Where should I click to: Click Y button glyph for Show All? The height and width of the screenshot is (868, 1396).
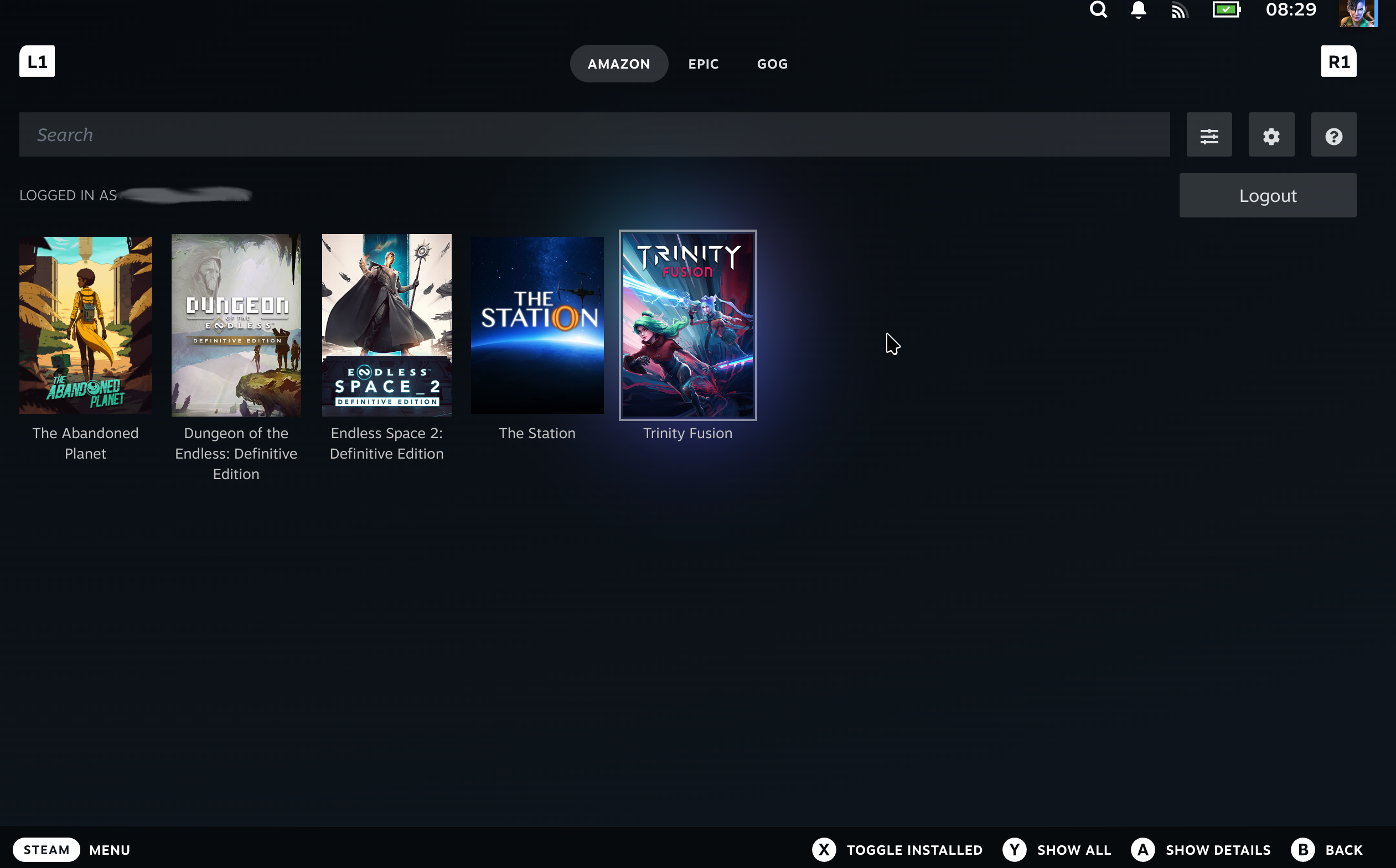[x=1014, y=850]
